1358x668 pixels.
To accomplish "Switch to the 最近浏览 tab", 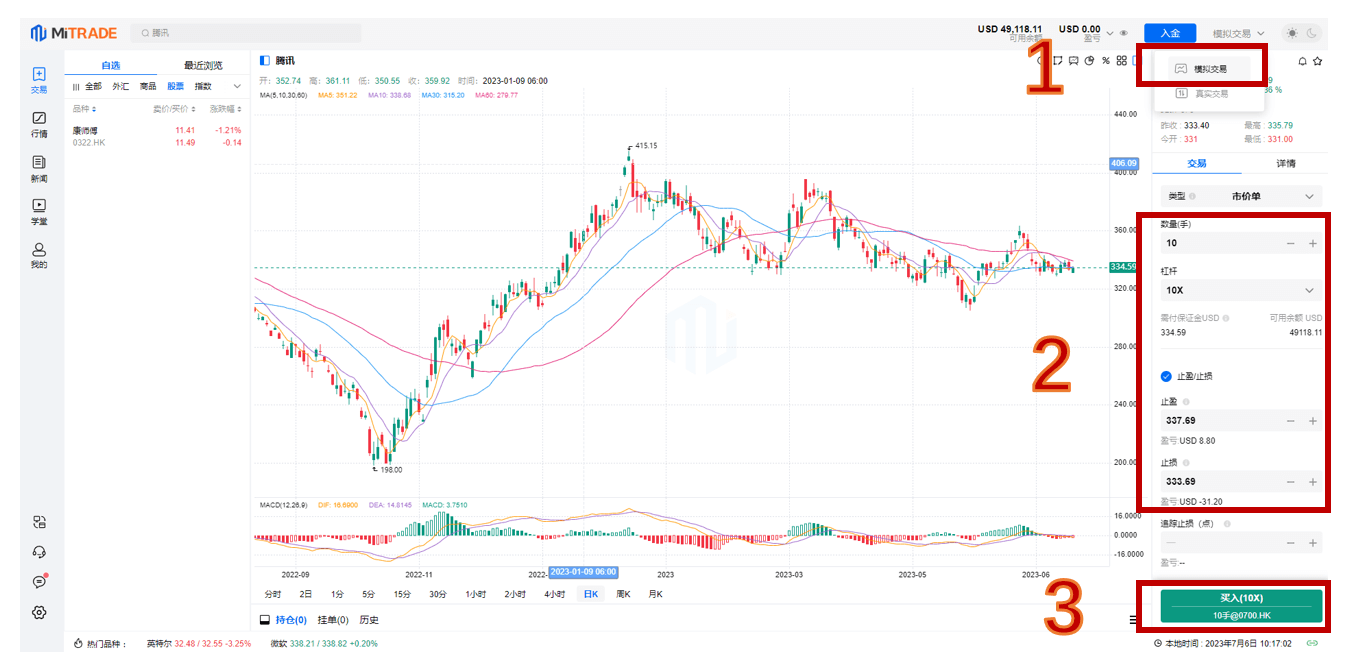I will (203, 65).
